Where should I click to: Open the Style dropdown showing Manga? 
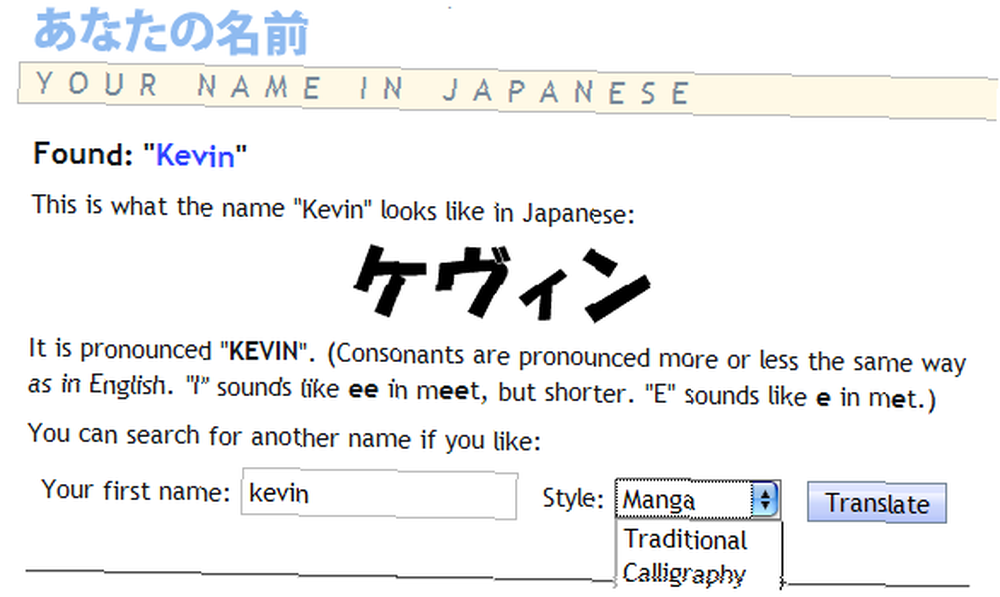coord(698,499)
